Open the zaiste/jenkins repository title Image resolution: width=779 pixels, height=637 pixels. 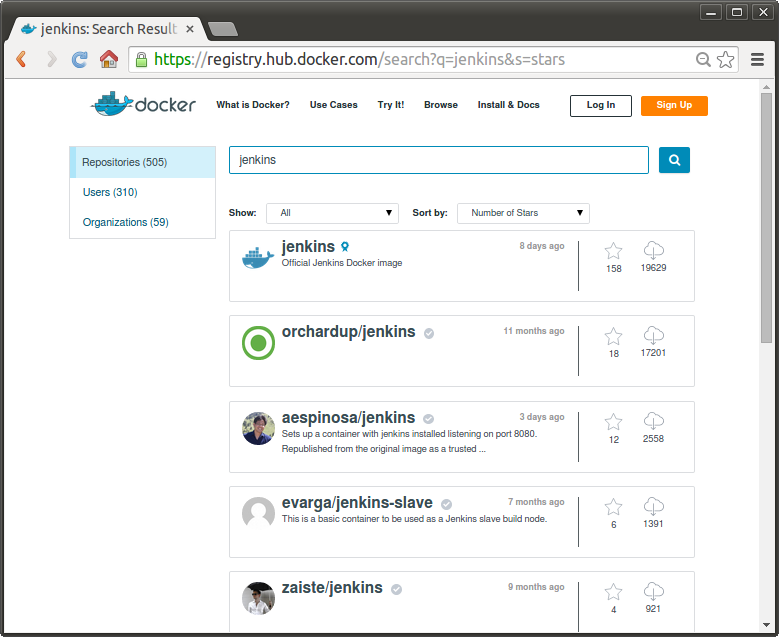(x=332, y=588)
